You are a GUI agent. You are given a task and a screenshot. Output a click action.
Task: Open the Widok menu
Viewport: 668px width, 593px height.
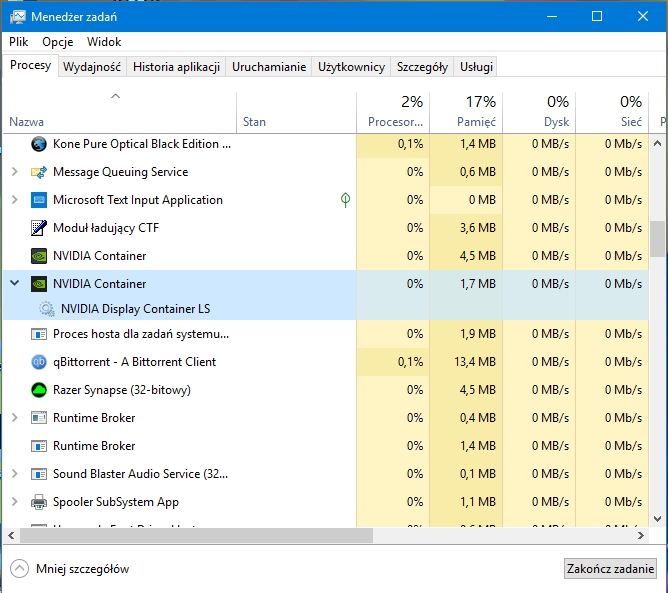[x=104, y=42]
